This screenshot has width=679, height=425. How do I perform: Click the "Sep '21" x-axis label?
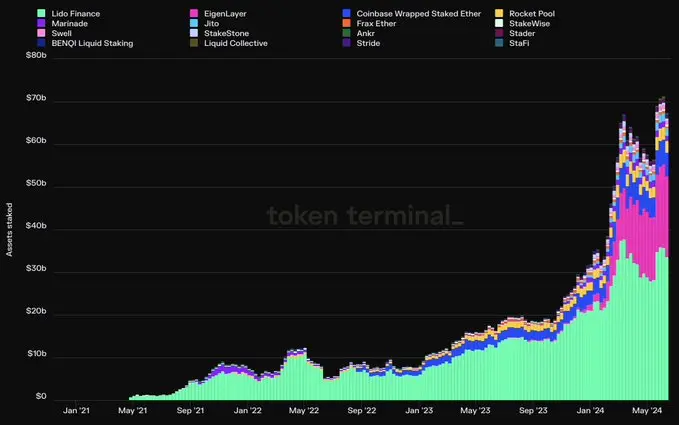(190, 410)
